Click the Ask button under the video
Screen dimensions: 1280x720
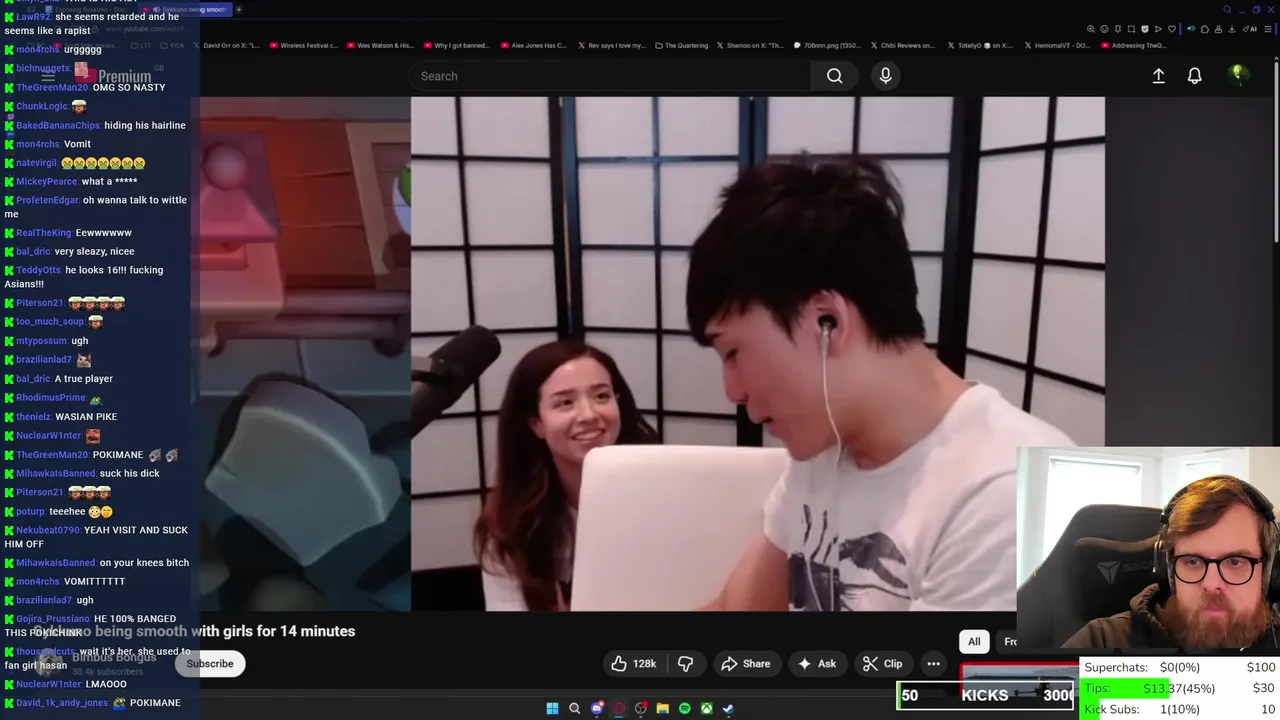817,664
